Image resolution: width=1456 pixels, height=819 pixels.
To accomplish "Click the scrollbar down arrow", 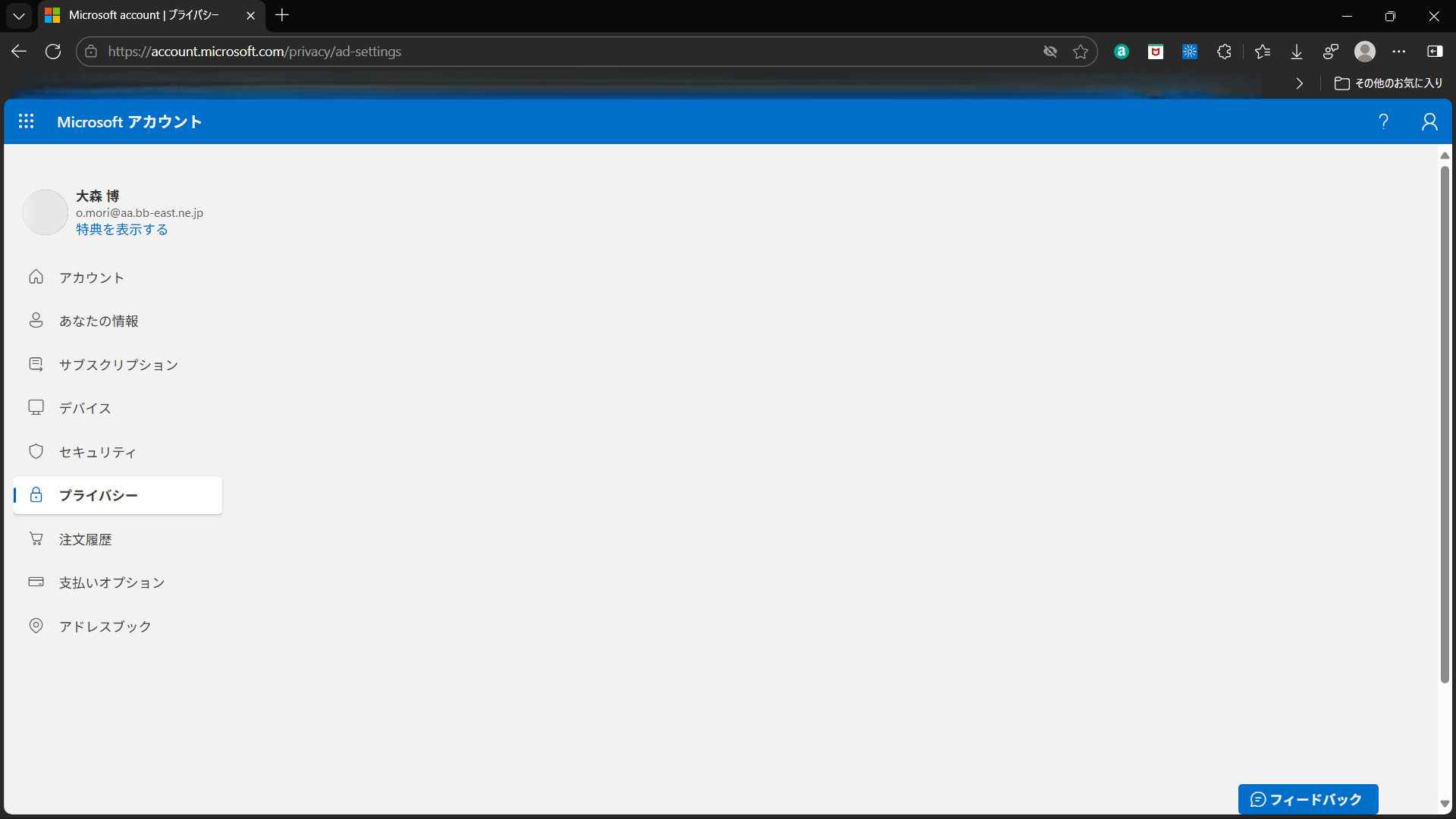I will [1445, 804].
